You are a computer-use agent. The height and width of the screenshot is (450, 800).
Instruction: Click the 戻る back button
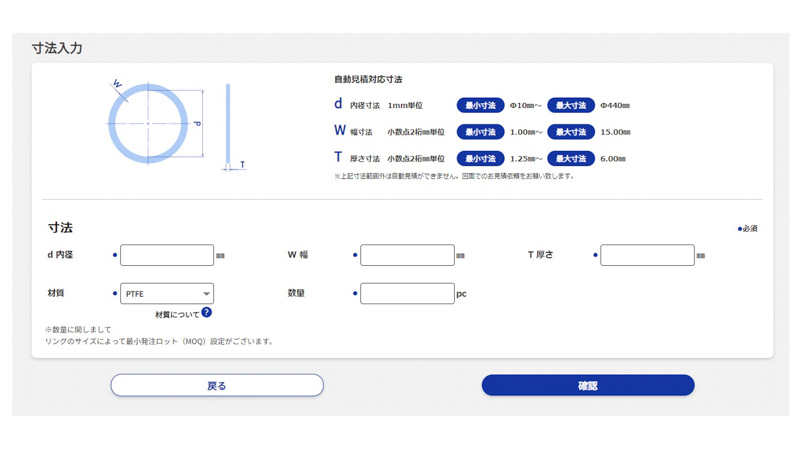[217, 385]
